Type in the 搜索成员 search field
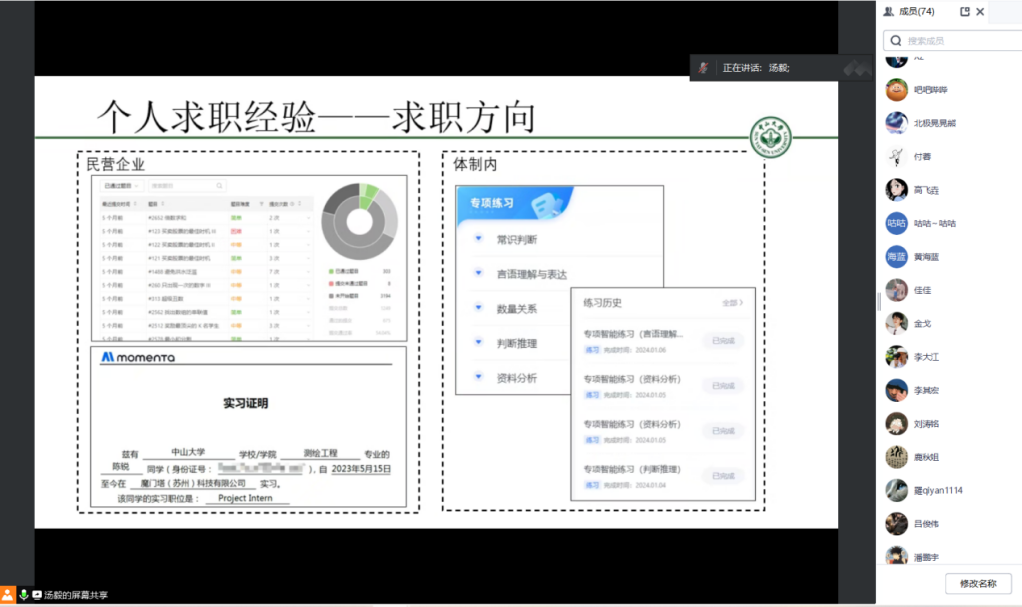1022x607 pixels. [x=955, y=41]
